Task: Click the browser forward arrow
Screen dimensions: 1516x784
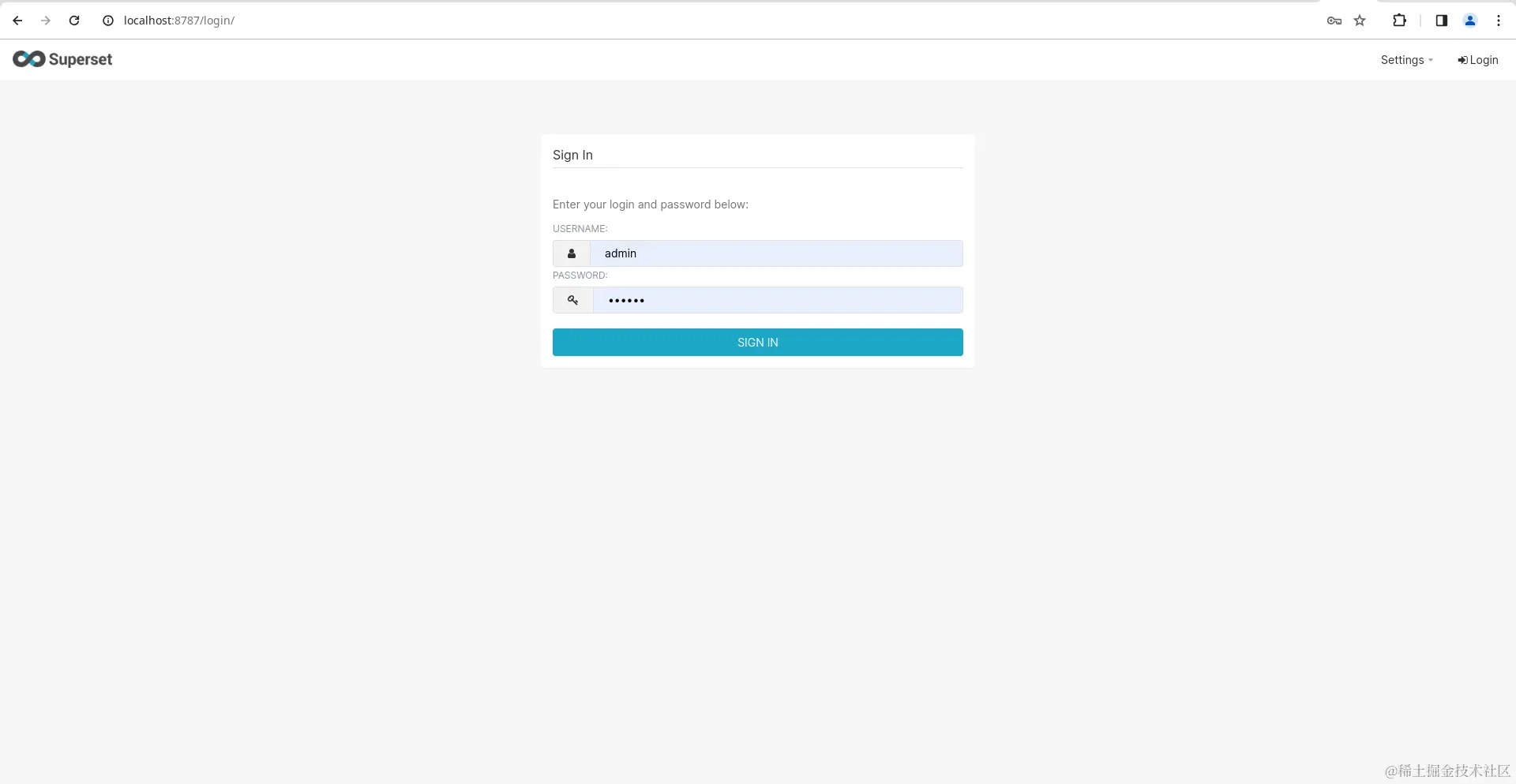Action: pos(46,21)
